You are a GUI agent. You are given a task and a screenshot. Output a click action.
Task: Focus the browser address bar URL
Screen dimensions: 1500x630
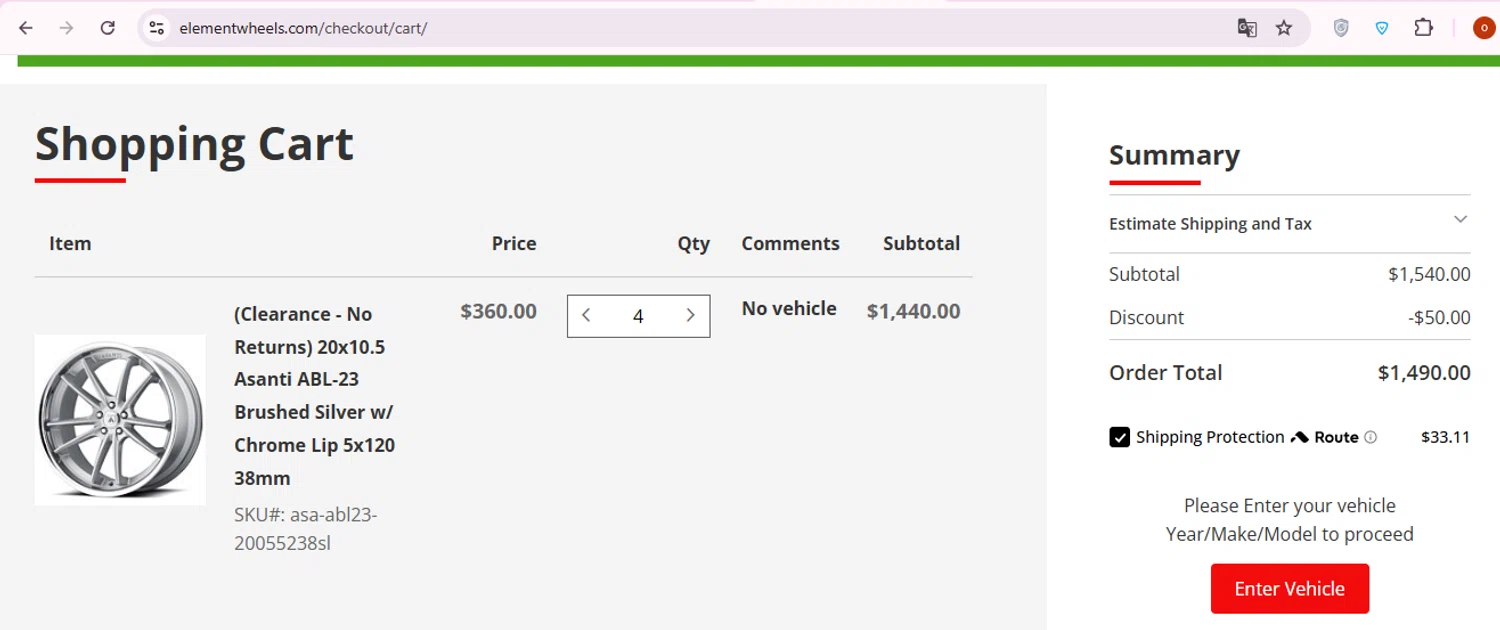[x=303, y=28]
